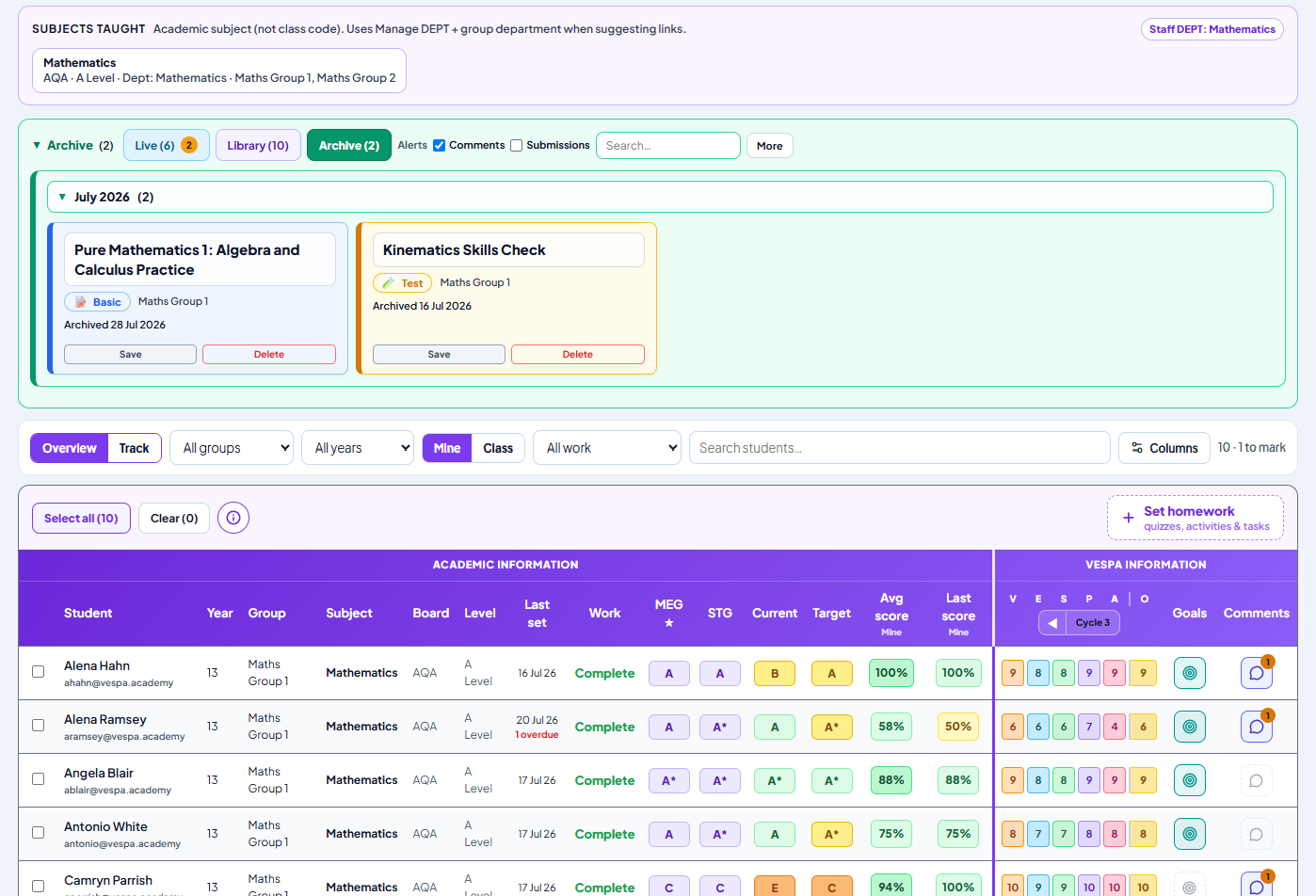Viewport: 1316px width, 896px height.
Task: Collapse the Archive section triangle
Action: [37, 146]
